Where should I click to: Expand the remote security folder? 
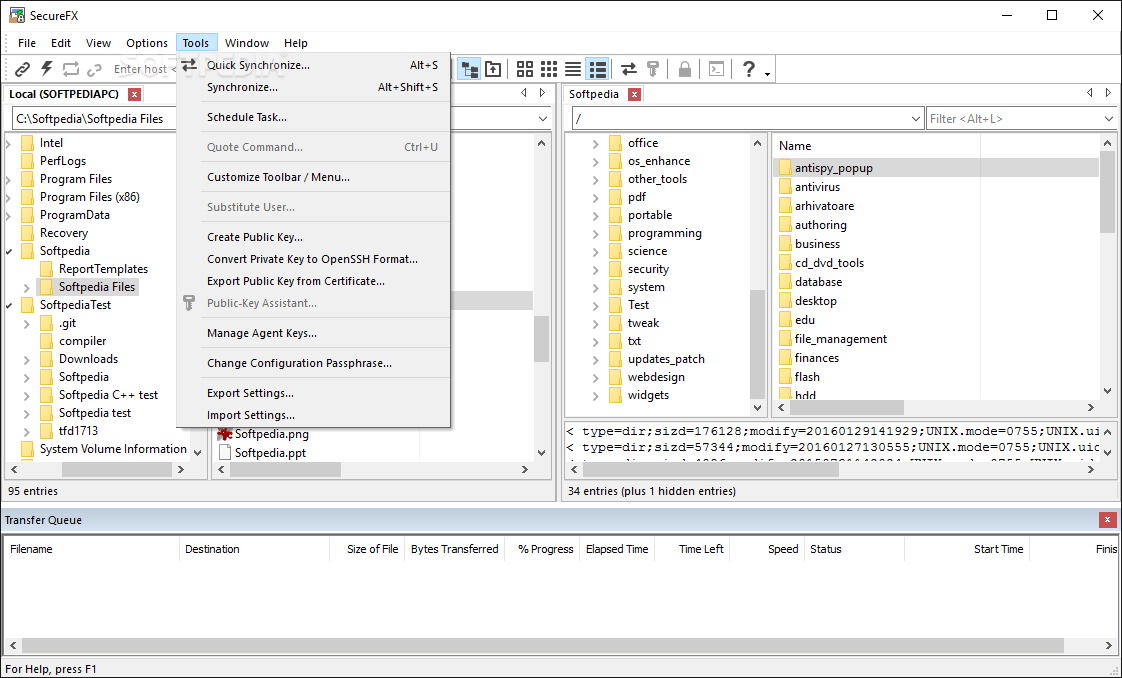point(595,270)
